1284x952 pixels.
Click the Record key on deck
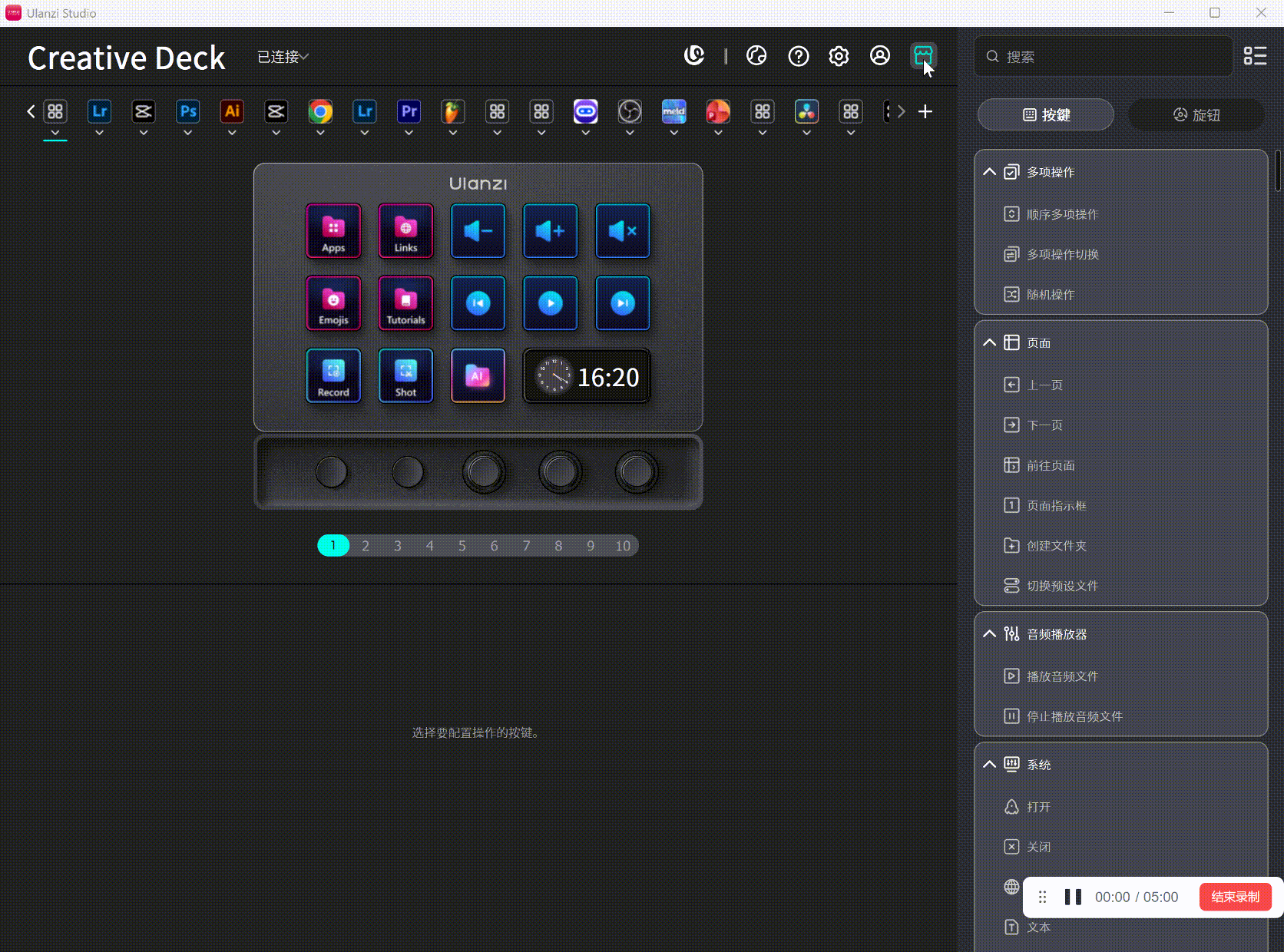[x=333, y=375]
